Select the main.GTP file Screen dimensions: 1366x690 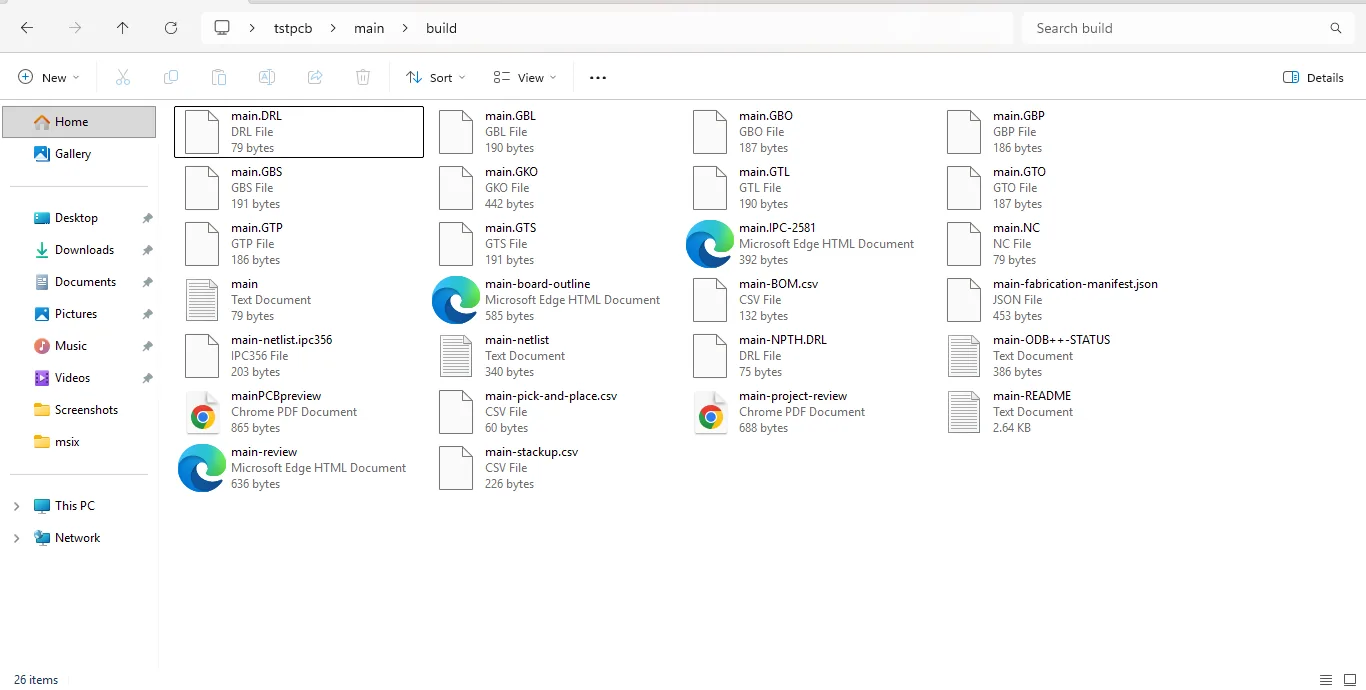coord(299,244)
